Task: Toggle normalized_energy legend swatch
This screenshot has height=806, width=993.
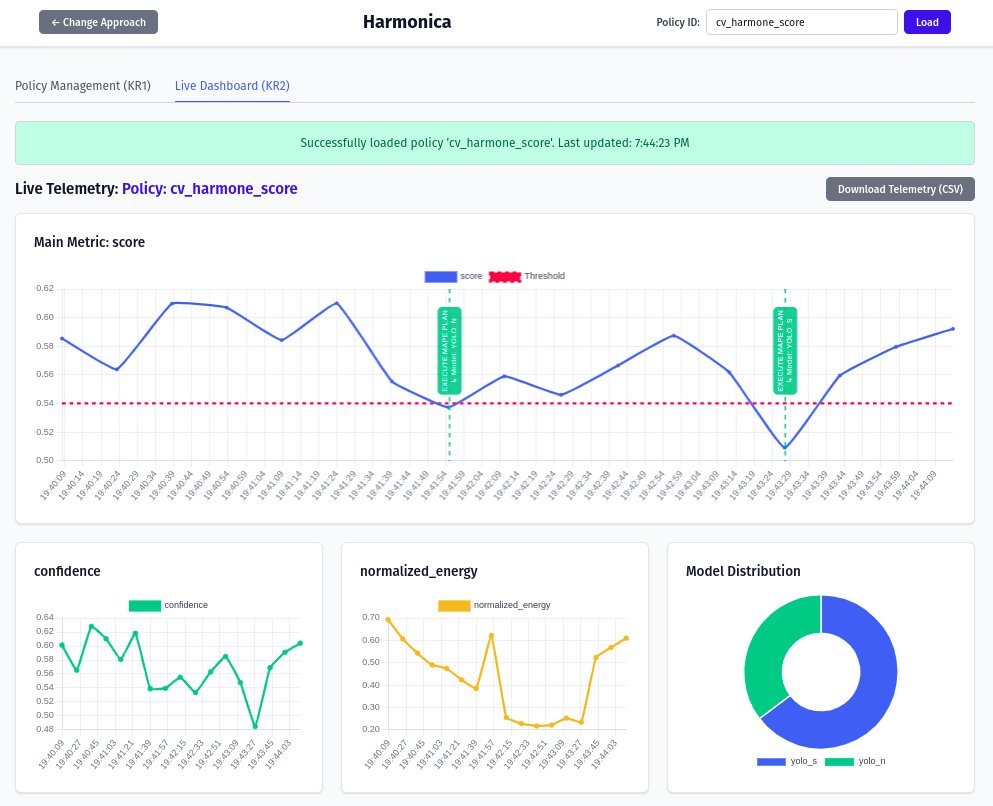Action: [x=454, y=605]
